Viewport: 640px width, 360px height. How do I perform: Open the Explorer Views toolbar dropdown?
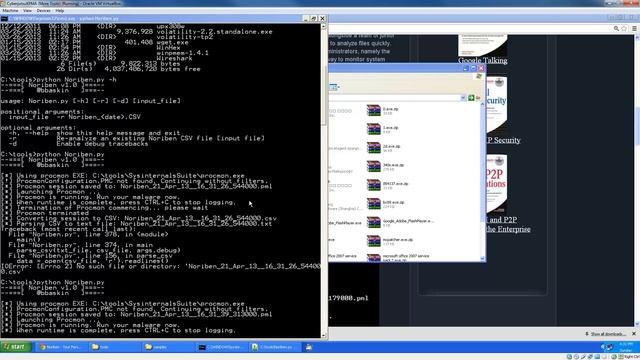tap(334, 87)
